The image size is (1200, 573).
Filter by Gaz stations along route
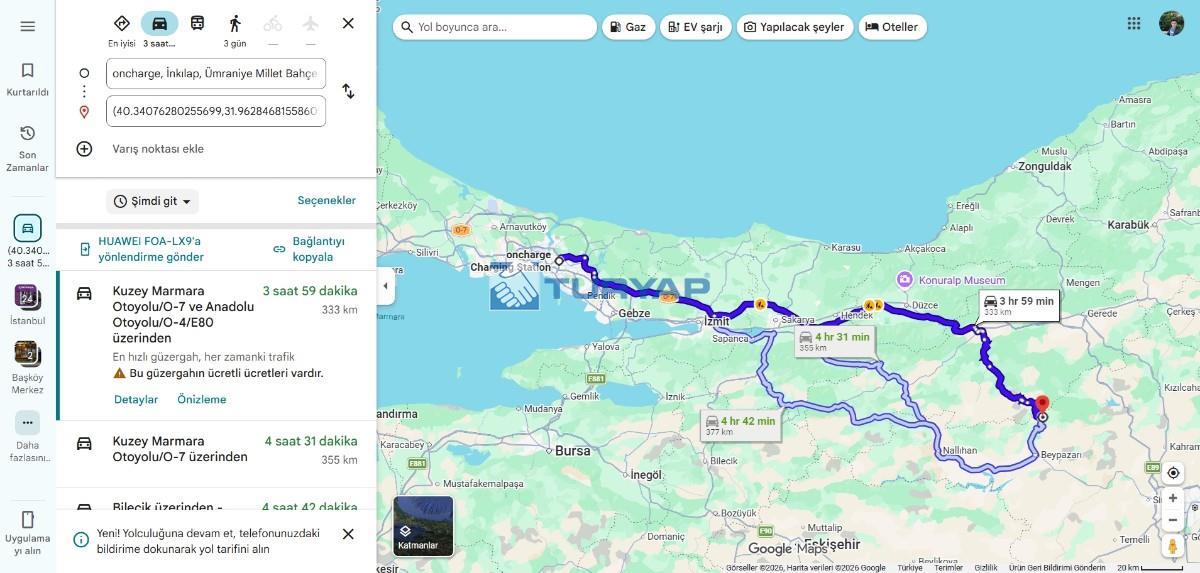point(629,27)
